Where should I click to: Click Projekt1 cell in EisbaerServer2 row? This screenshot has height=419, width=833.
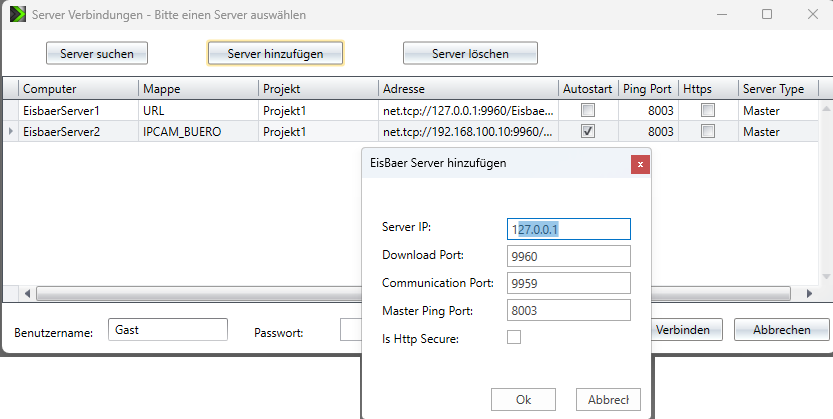(x=319, y=131)
